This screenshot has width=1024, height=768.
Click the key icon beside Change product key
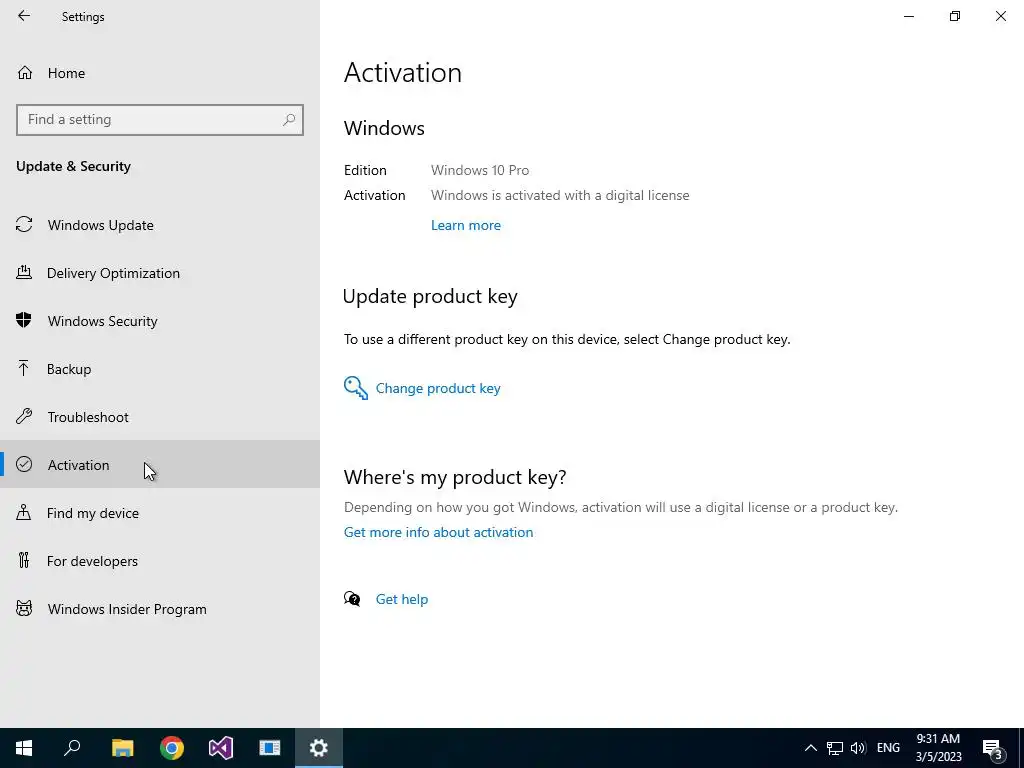point(356,388)
